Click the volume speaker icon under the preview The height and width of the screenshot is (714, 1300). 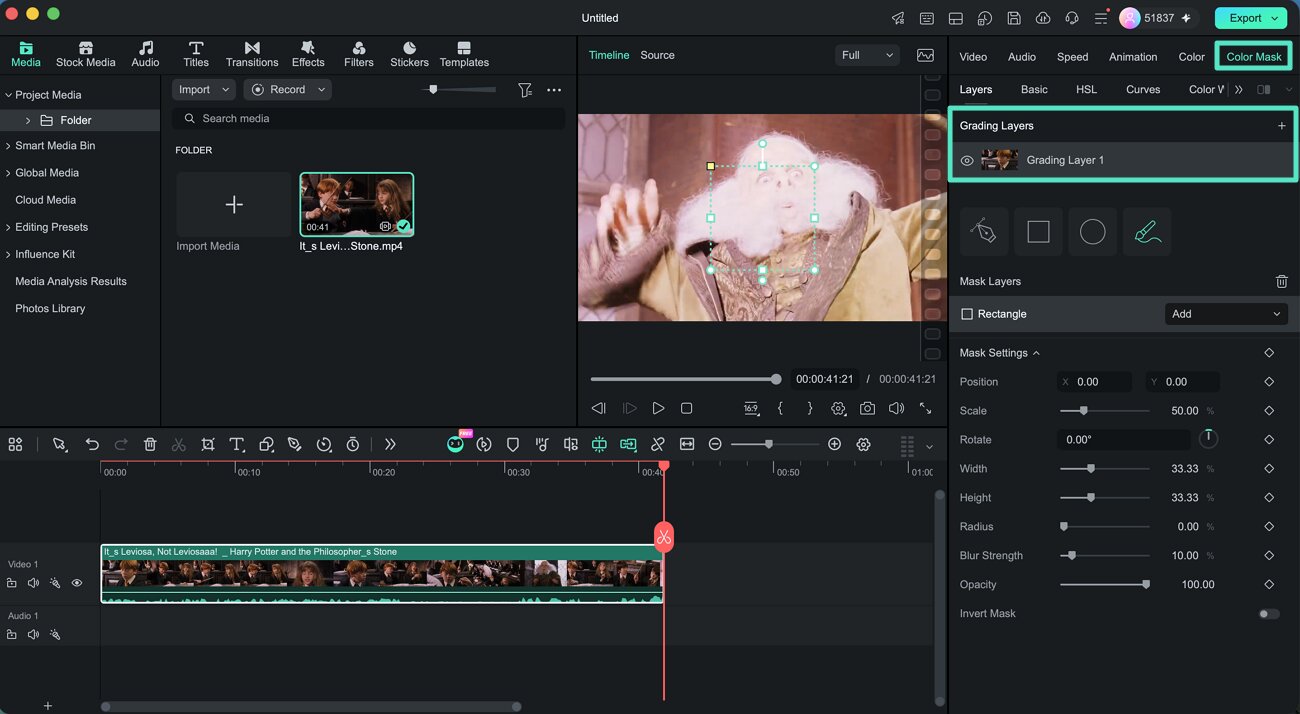pos(896,408)
